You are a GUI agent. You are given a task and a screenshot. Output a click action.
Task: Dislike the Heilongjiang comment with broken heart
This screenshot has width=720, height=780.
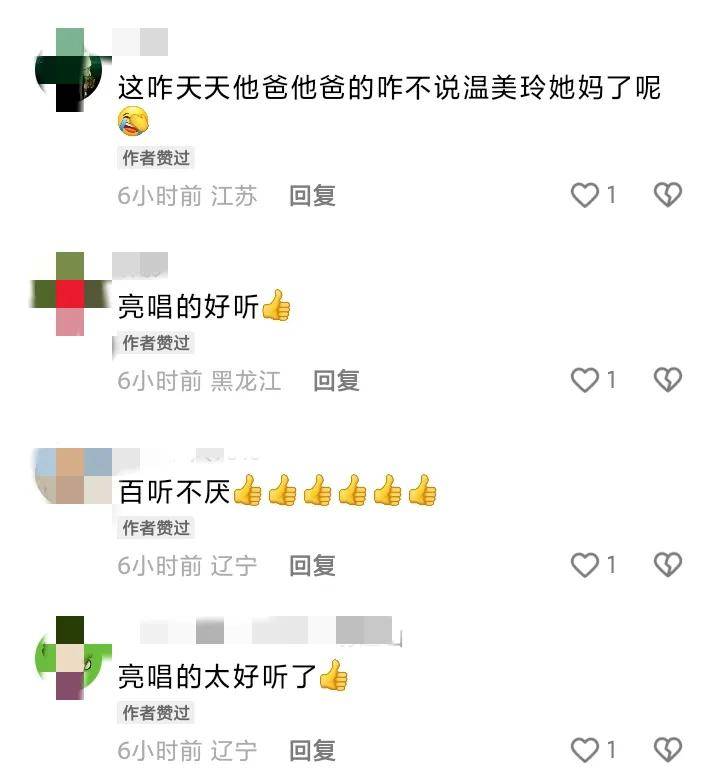[668, 380]
